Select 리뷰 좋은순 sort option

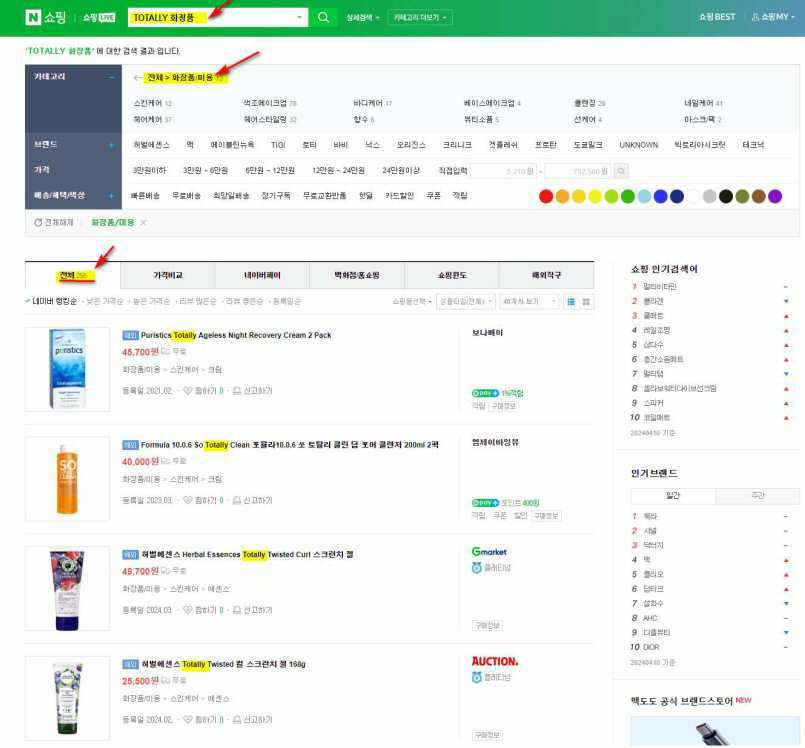coord(244,301)
